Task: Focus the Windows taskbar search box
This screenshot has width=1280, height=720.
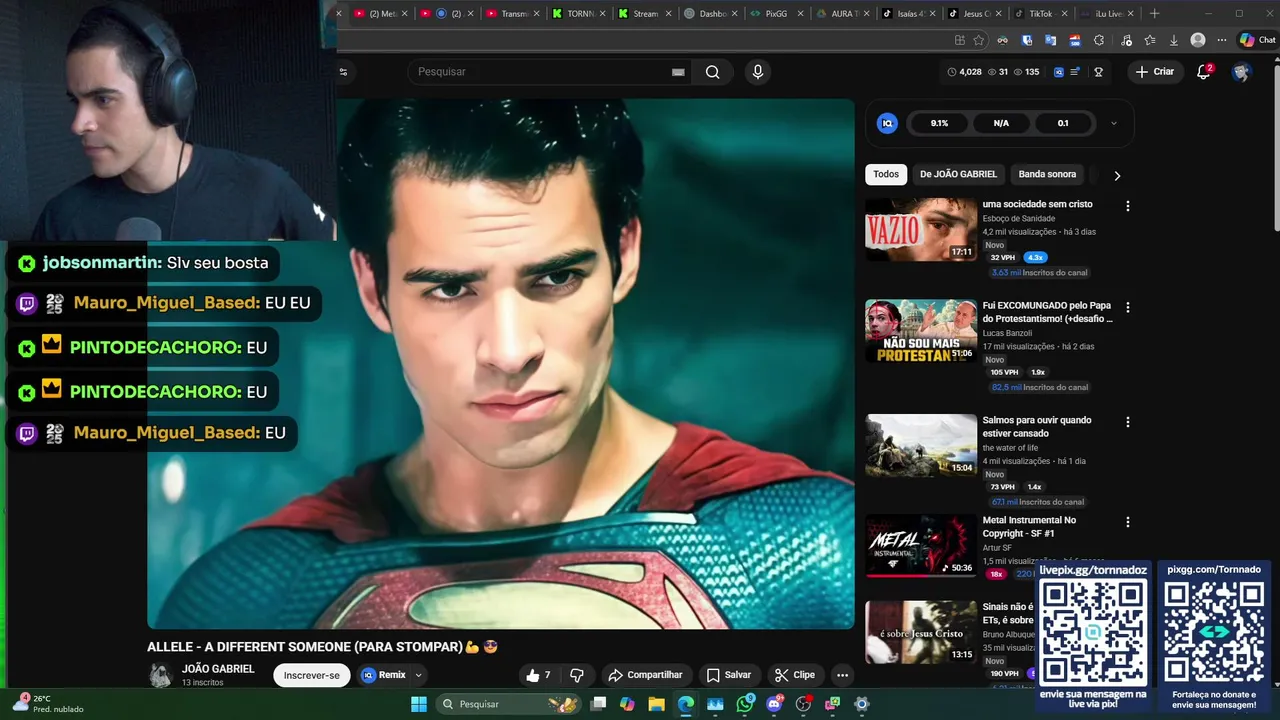Action: (508, 704)
